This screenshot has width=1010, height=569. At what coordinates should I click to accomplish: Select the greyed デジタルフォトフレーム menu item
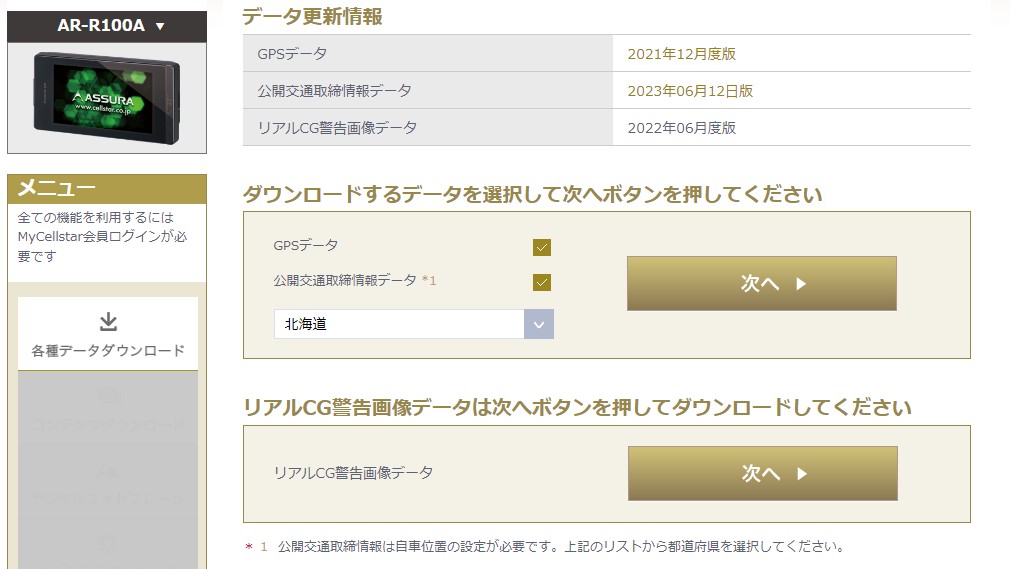108,481
